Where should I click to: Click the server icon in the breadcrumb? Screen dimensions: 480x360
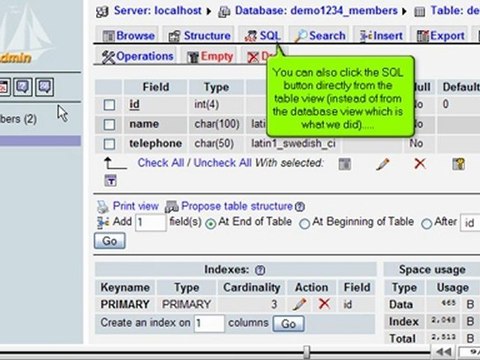tap(102, 12)
